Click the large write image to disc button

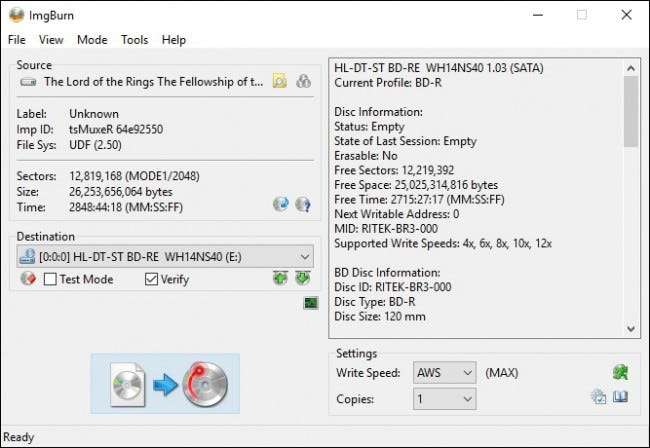[x=165, y=383]
